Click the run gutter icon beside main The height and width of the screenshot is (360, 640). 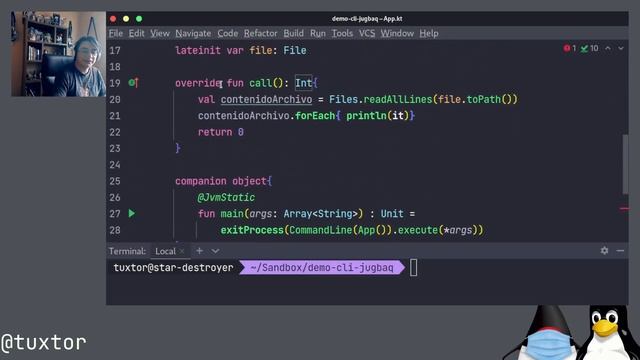pyautogui.click(x=131, y=213)
